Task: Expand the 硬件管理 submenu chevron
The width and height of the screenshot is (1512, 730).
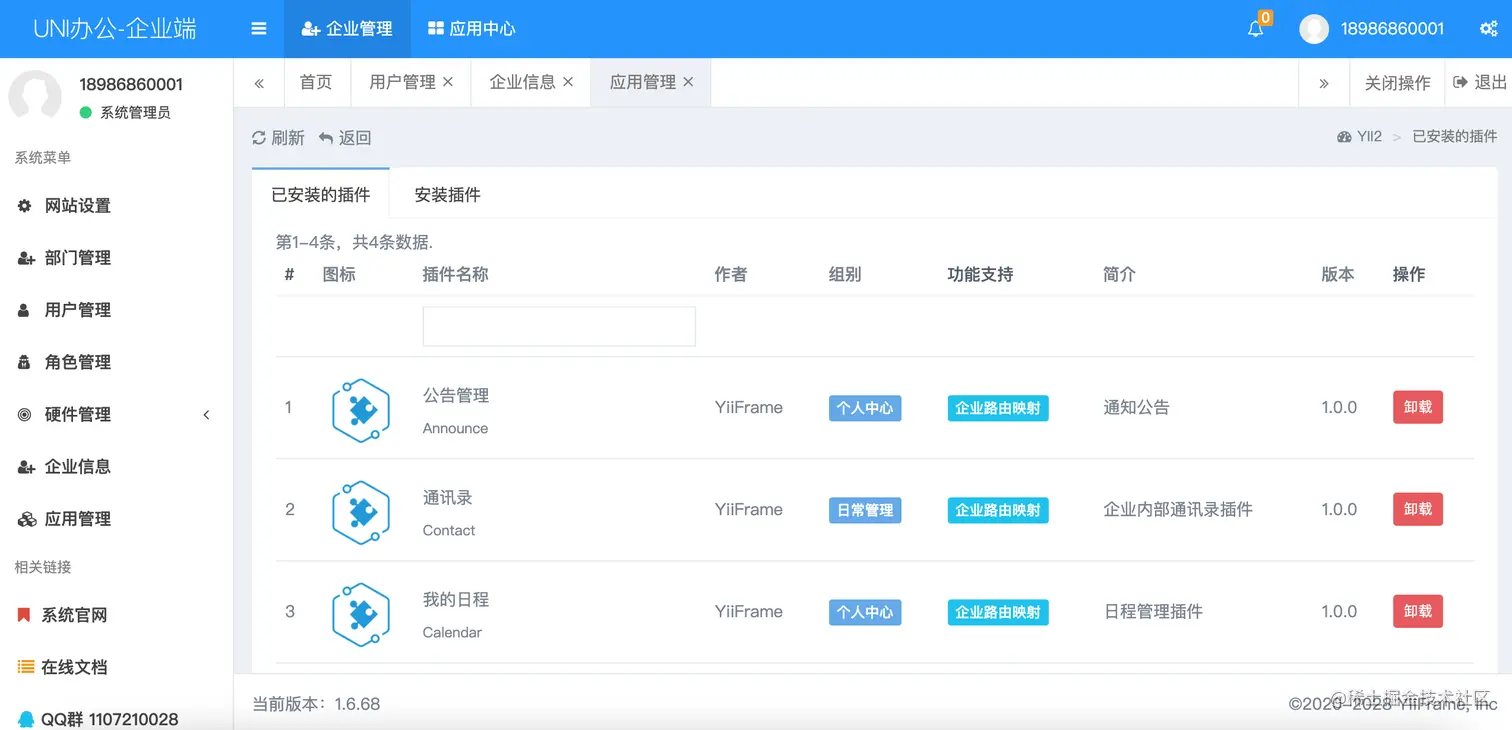Action: click(206, 414)
